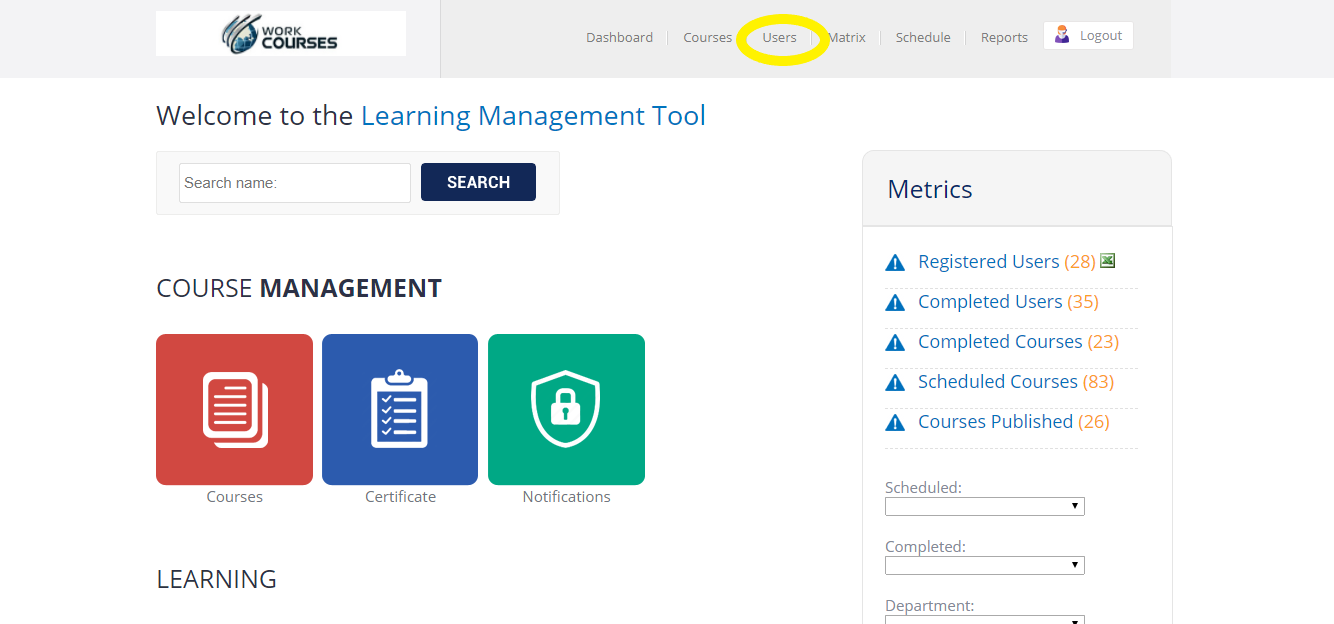Open the Registered Users metrics link

tap(988, 262)
